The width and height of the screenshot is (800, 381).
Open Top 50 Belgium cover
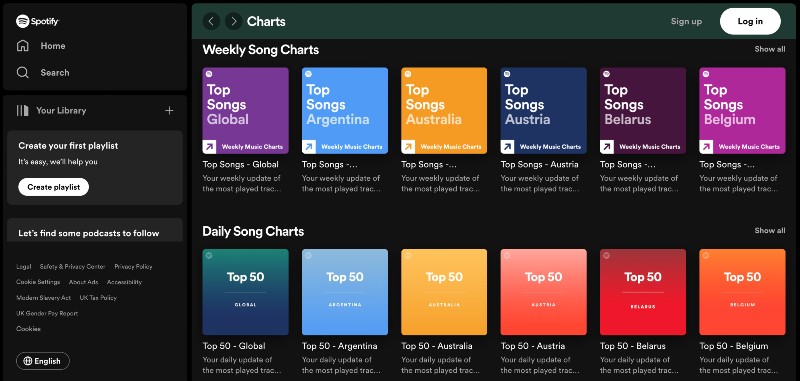tap(742, 292)
